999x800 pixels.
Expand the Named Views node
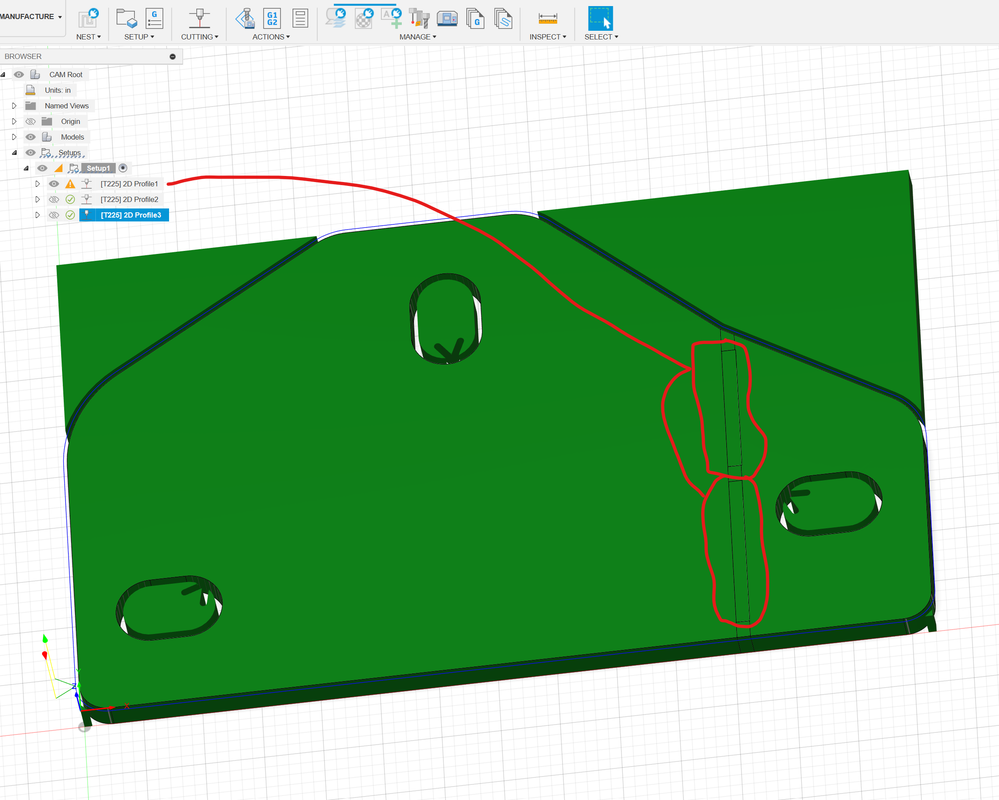[x=14, y=106]
